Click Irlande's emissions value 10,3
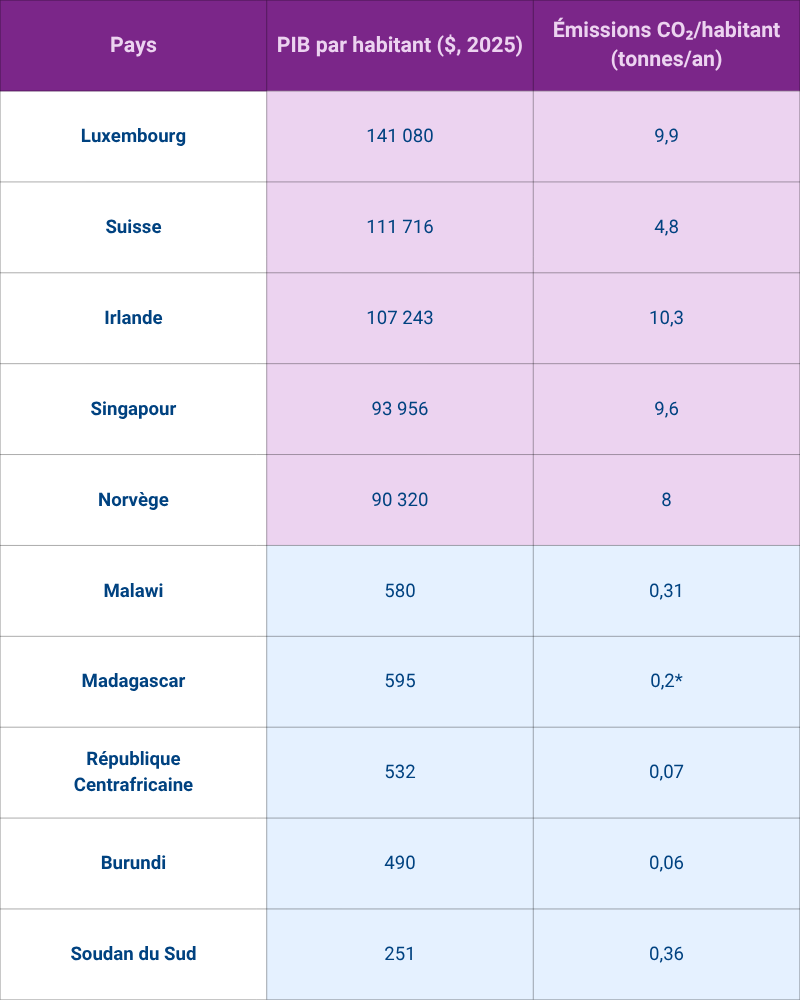The image size is (800, 1000). tap(666, 318)
